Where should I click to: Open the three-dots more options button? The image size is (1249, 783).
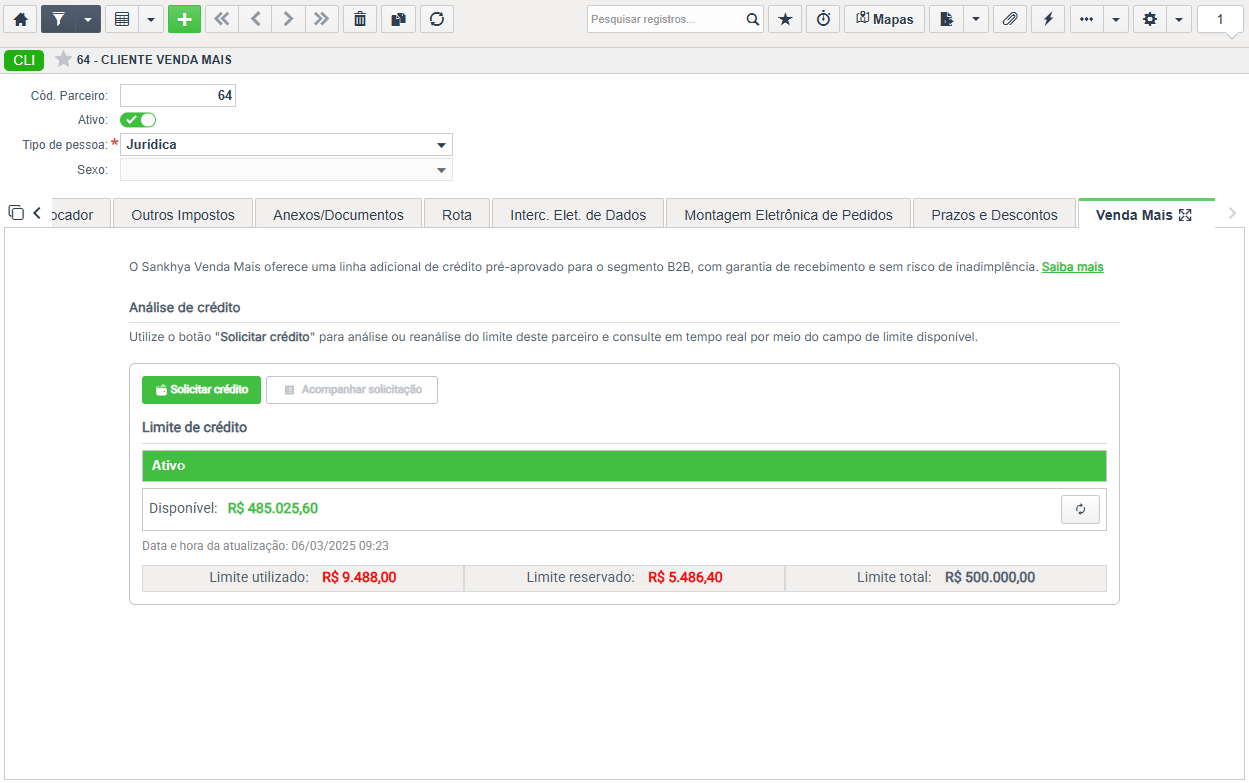tap(1087, 19)
